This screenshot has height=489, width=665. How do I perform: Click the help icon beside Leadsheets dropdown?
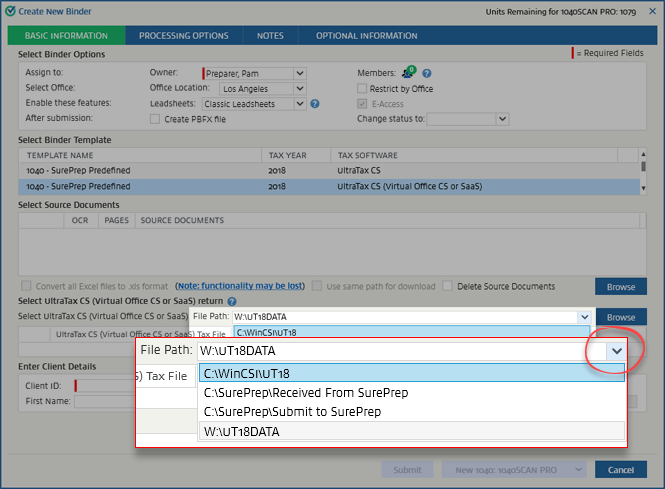coord(315,103)
